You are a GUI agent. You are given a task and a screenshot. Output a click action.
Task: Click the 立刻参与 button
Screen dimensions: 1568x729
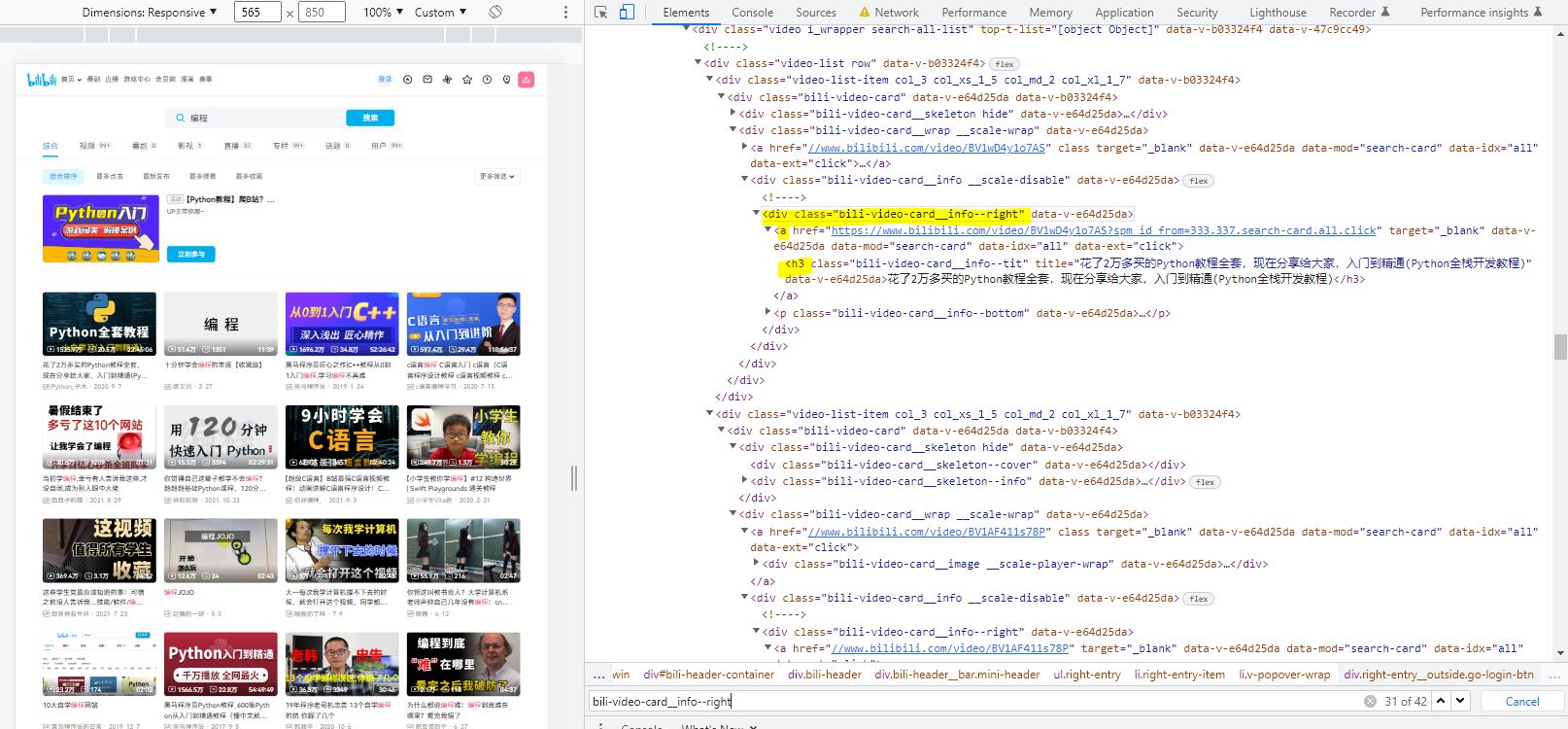(191, 254)
